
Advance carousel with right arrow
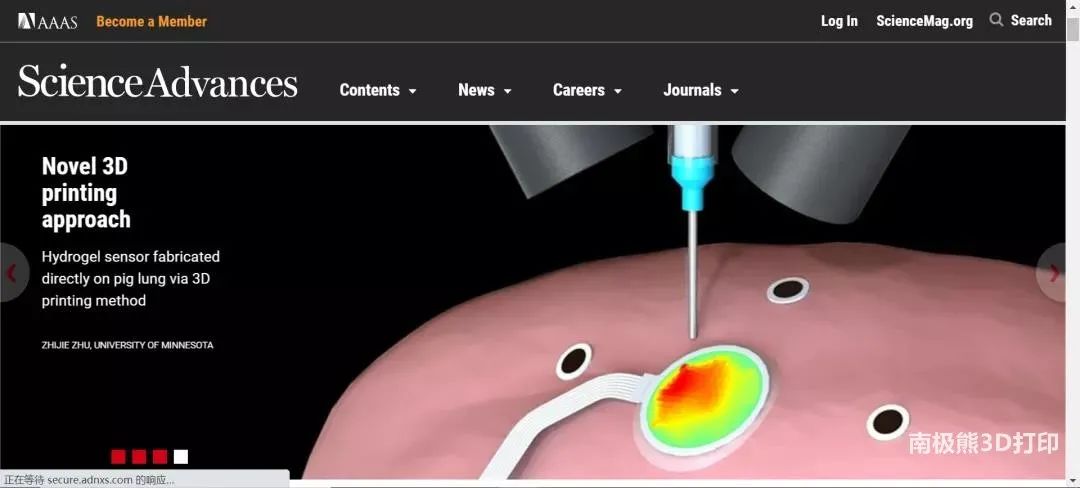pyautogui.click(x=1055, y=273)
